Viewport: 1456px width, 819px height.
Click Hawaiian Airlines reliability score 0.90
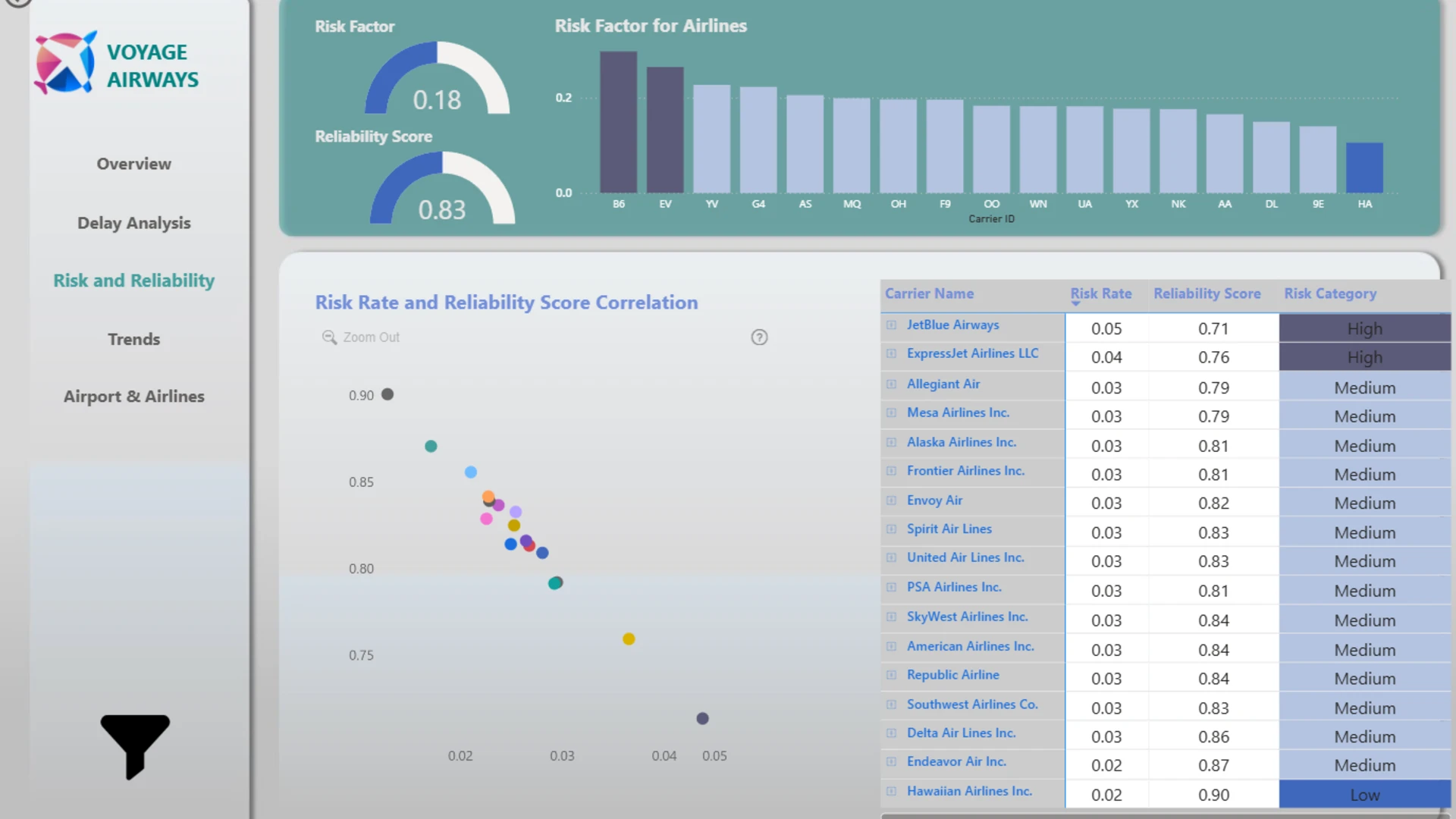(1213, 795)
